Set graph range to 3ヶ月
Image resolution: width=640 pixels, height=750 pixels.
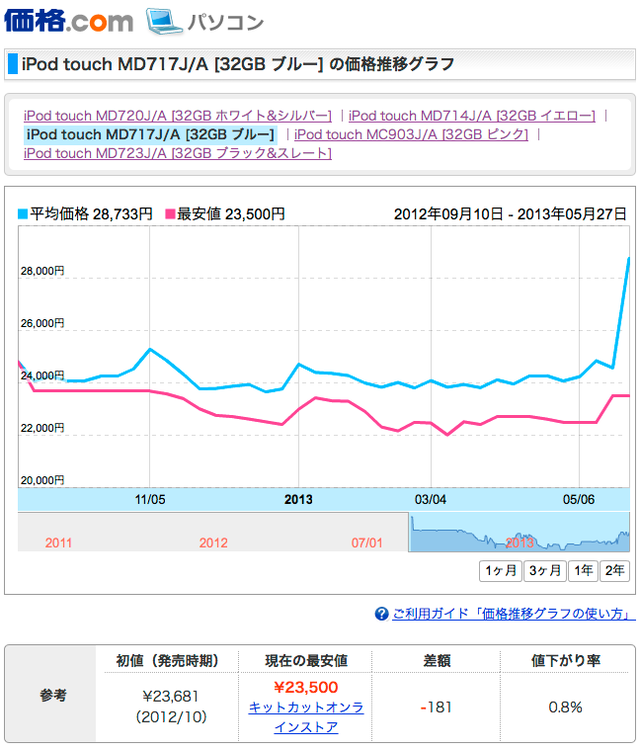[x=544, y=571]
